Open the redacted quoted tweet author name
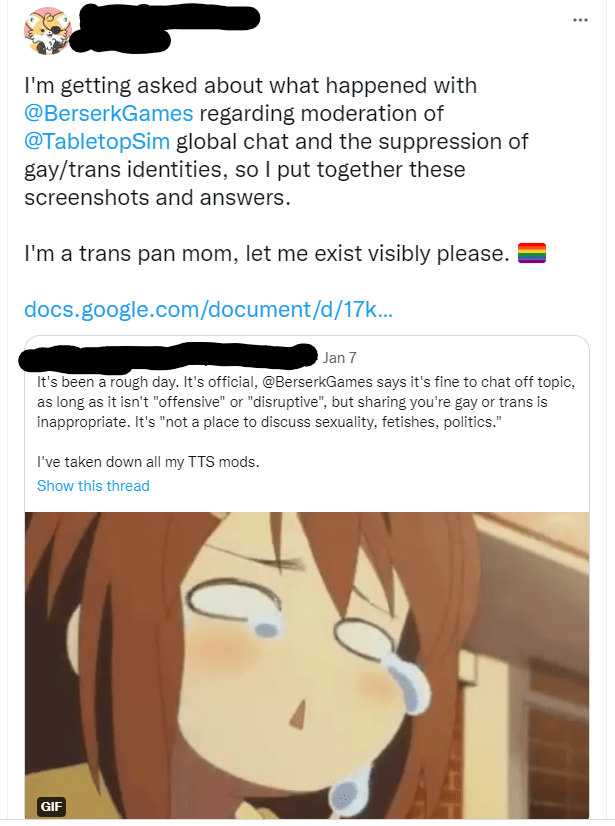This screenshot has height=826, width=615. pos(170,355)
